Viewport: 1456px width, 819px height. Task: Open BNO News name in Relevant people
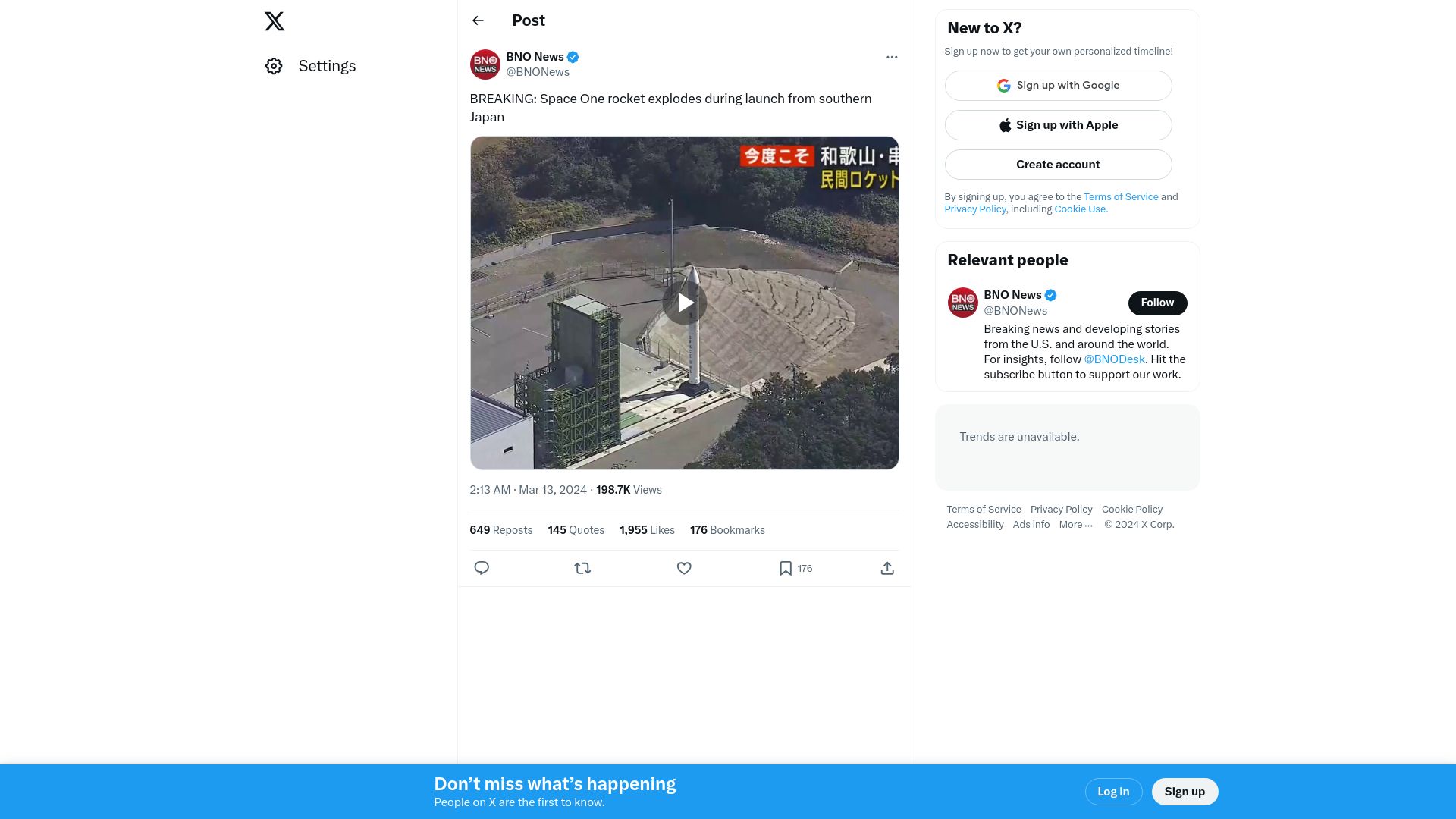point(1012,295)
